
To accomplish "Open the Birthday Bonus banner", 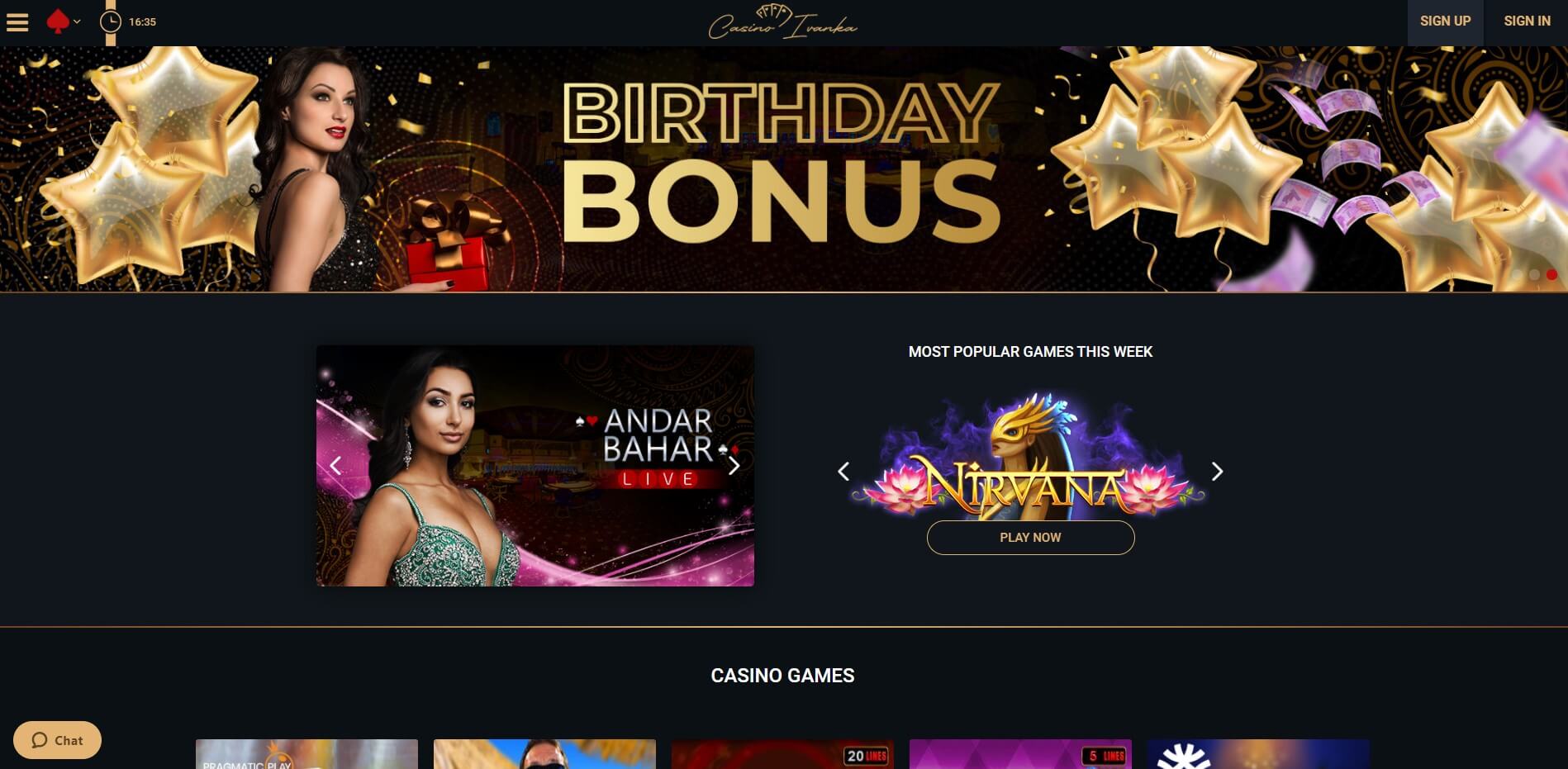I will [x=784, y=169].
